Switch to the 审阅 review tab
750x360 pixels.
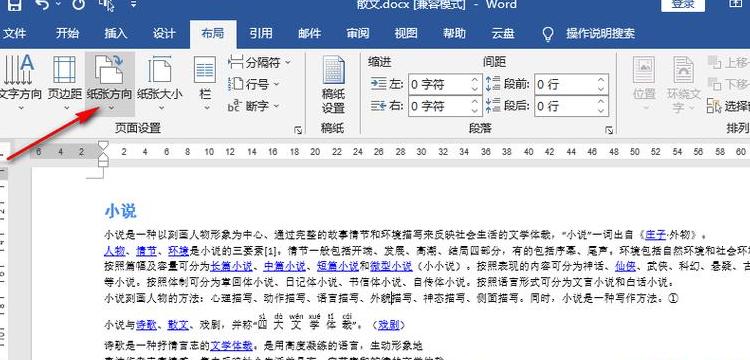click(x=358, y=33)
